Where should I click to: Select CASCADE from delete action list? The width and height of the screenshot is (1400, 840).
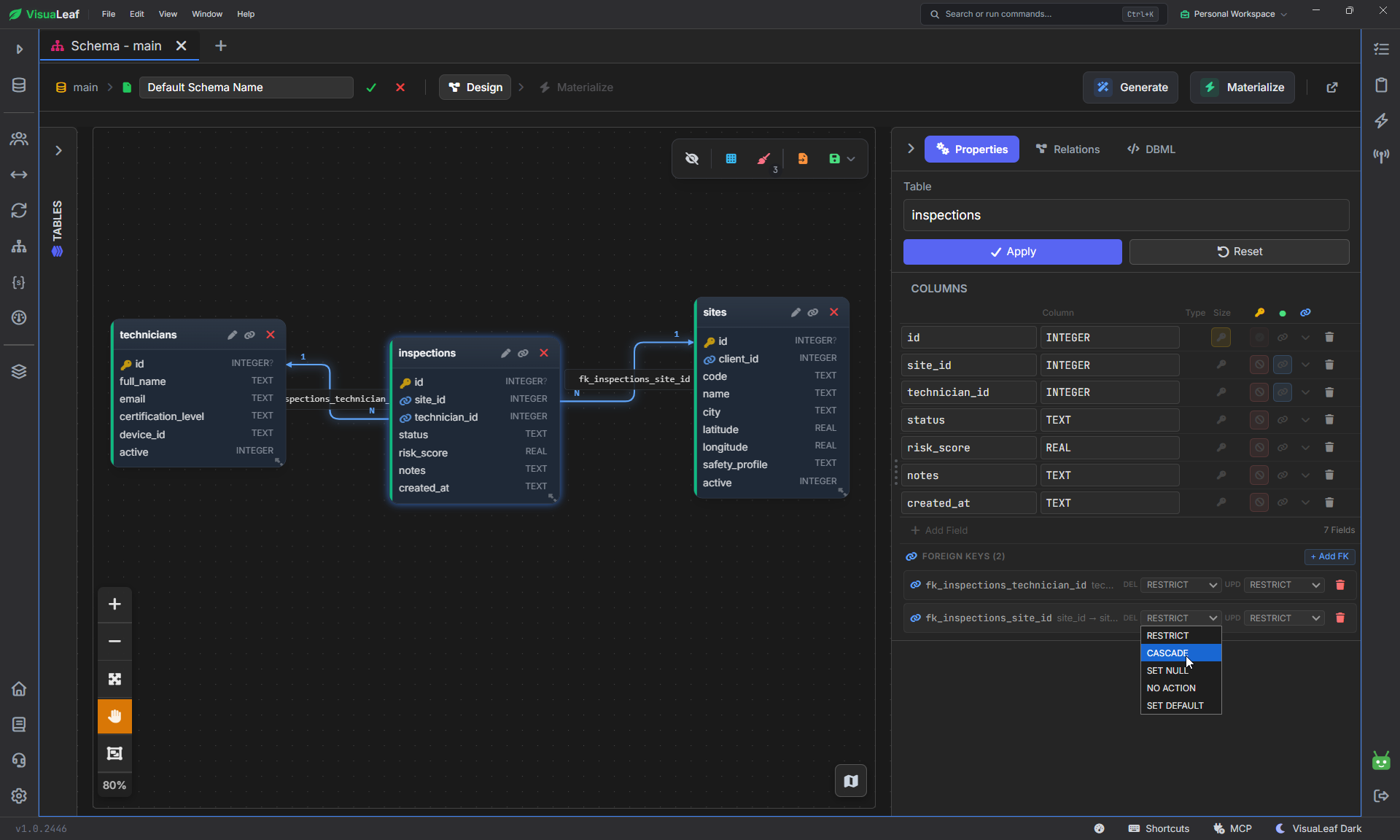tap(1181, 653)
